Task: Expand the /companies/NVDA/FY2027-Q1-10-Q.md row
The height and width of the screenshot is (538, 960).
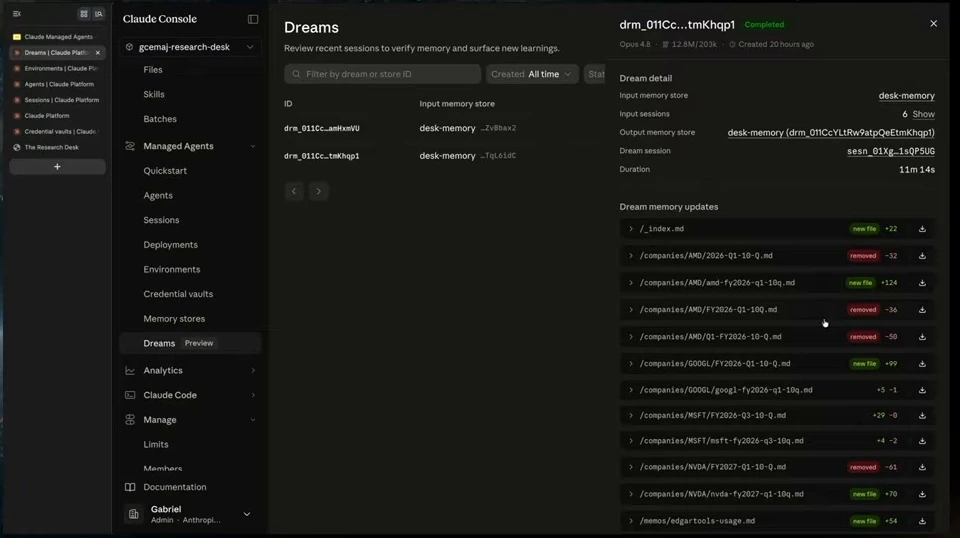Action: [x=631, y=467]
